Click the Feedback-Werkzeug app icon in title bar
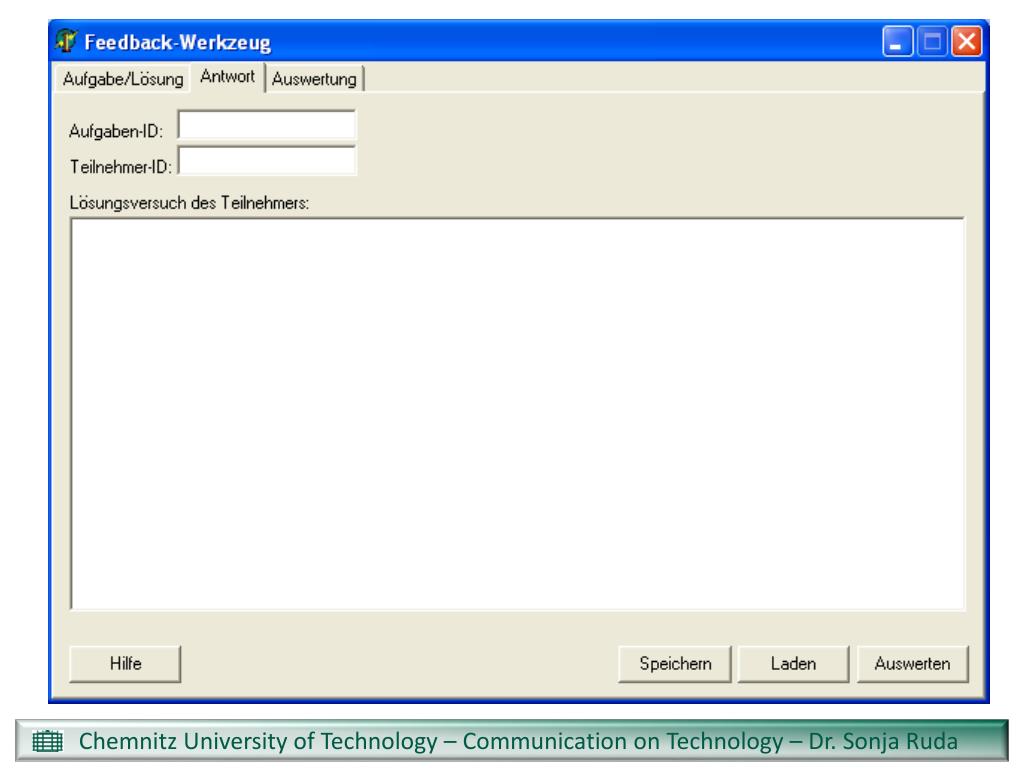This screenshot has height=768, width=1024. pos(68,43)
